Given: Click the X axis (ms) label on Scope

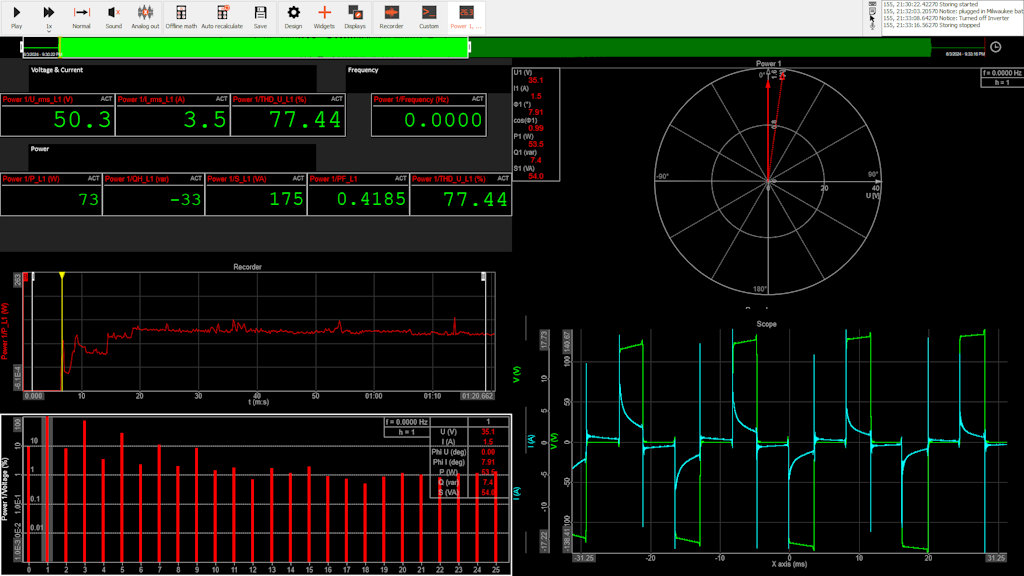Looking at the screenshot, I should pyautogui.click(x=789, y=564).
